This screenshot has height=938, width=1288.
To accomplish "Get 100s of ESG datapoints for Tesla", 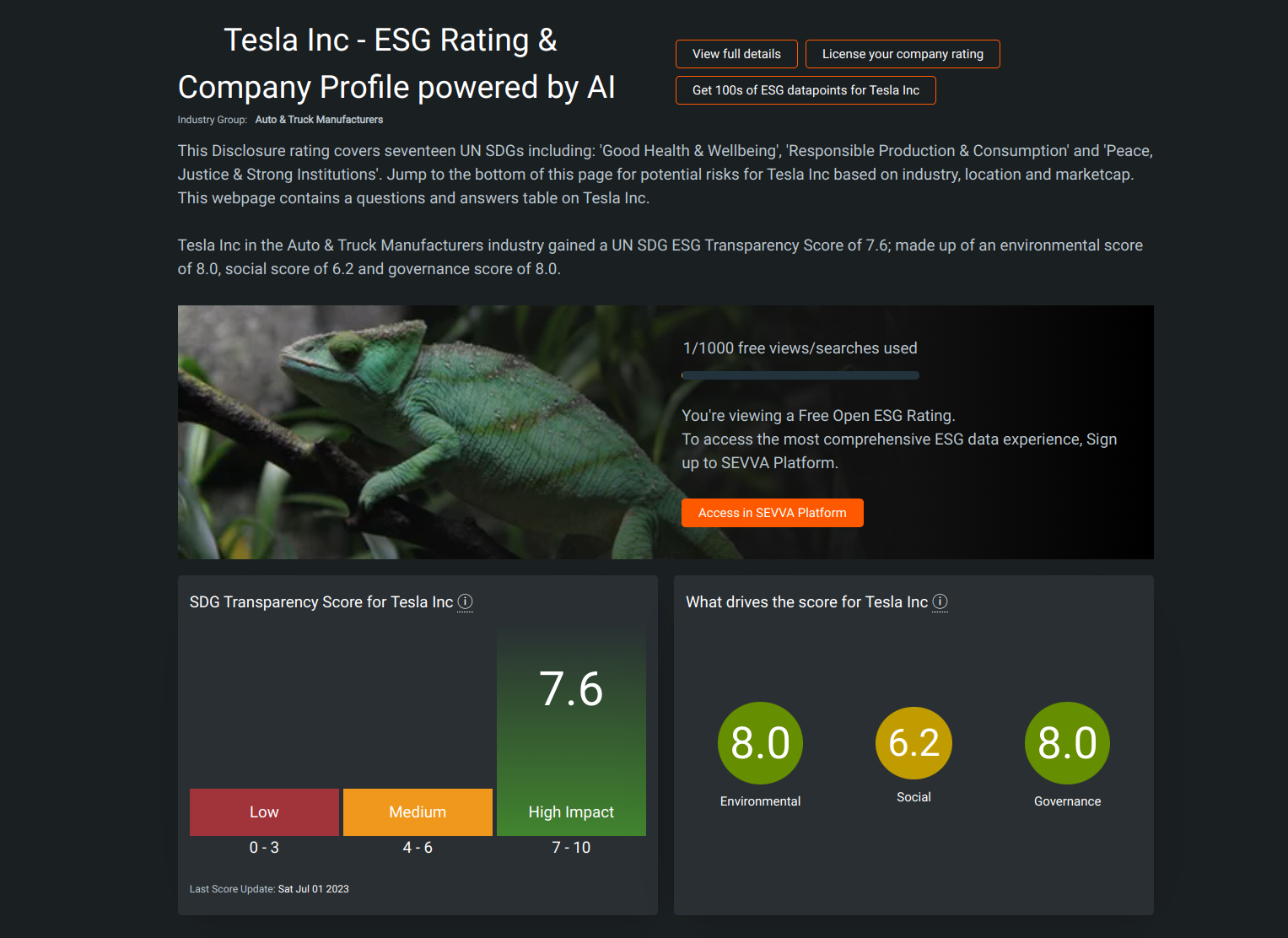I will [806, 90].
